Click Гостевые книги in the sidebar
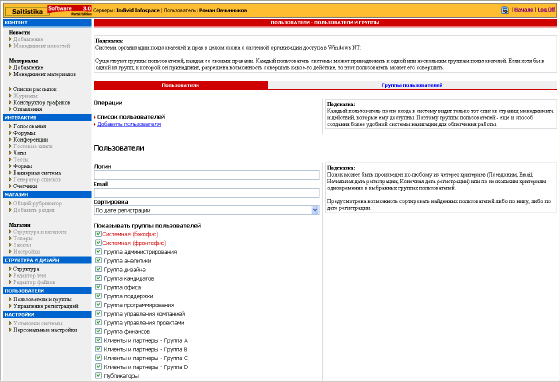The height and width of the screenshot is (382, 560). click(33, 146)
